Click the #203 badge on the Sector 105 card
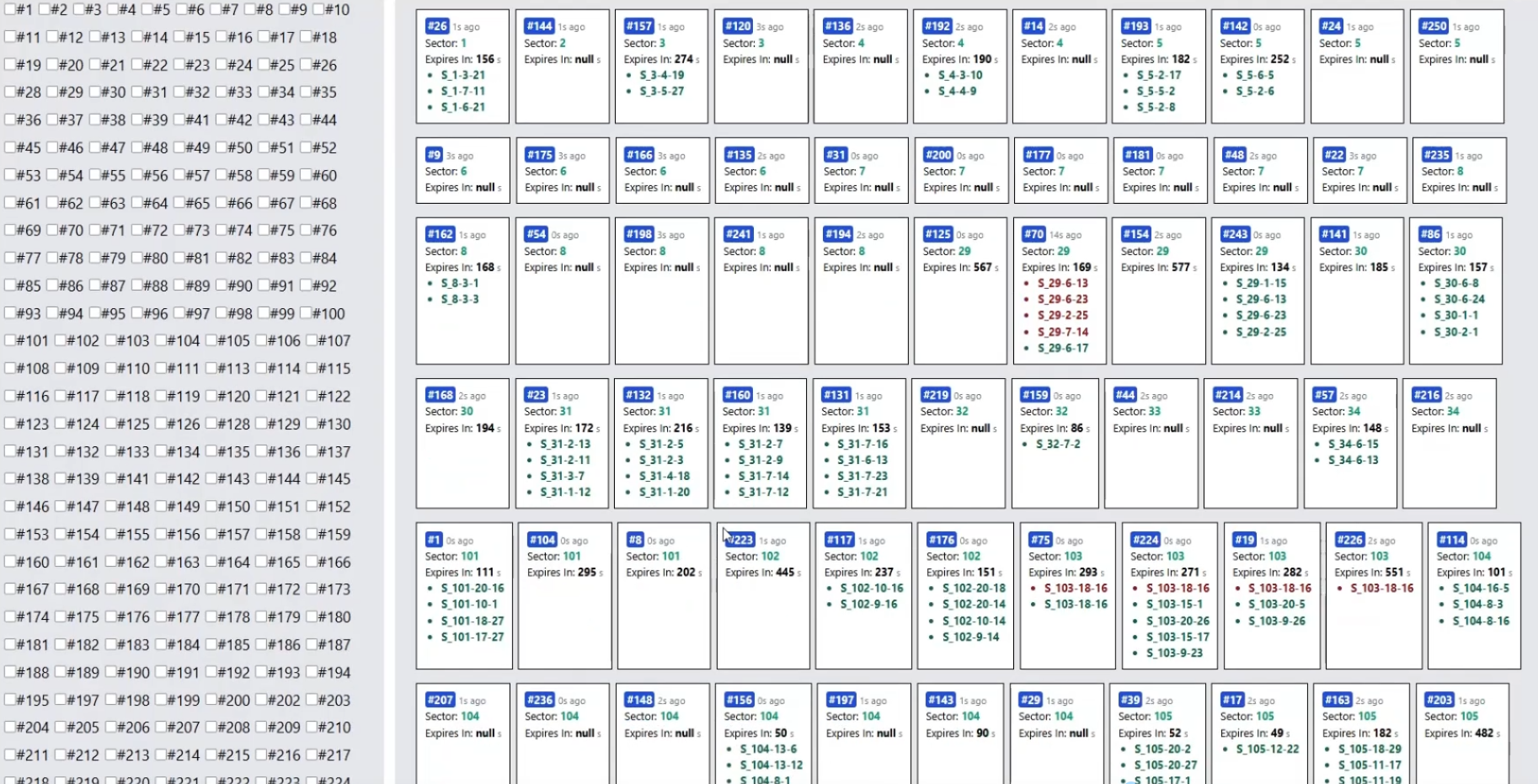Screen dimensions: 1538x784 click(x=1439, y=700)
